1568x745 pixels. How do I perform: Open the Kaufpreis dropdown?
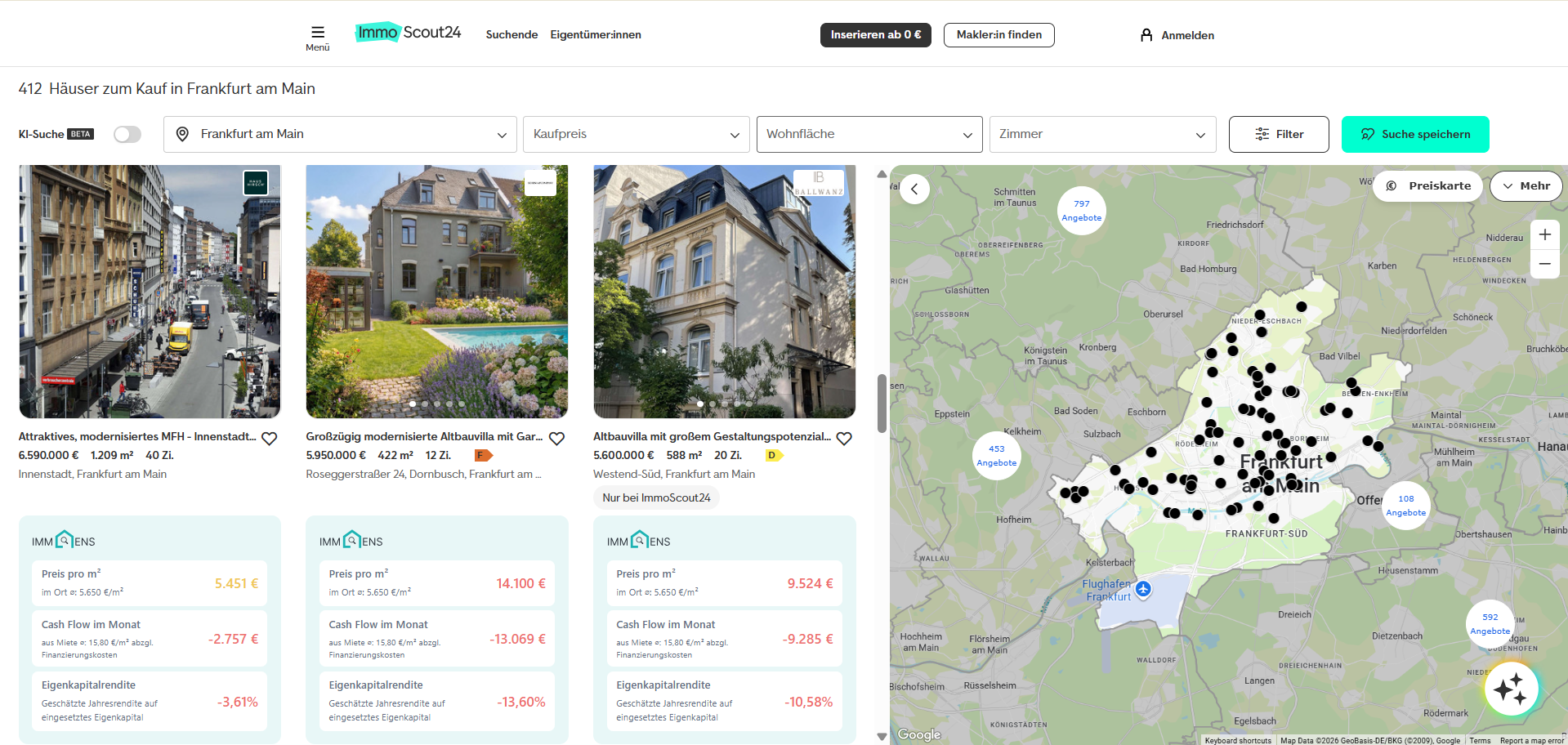tap(637, 134)
